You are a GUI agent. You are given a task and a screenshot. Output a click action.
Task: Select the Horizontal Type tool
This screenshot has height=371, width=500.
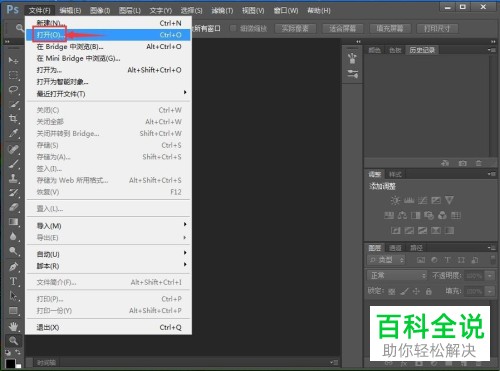tap(13, 281)
